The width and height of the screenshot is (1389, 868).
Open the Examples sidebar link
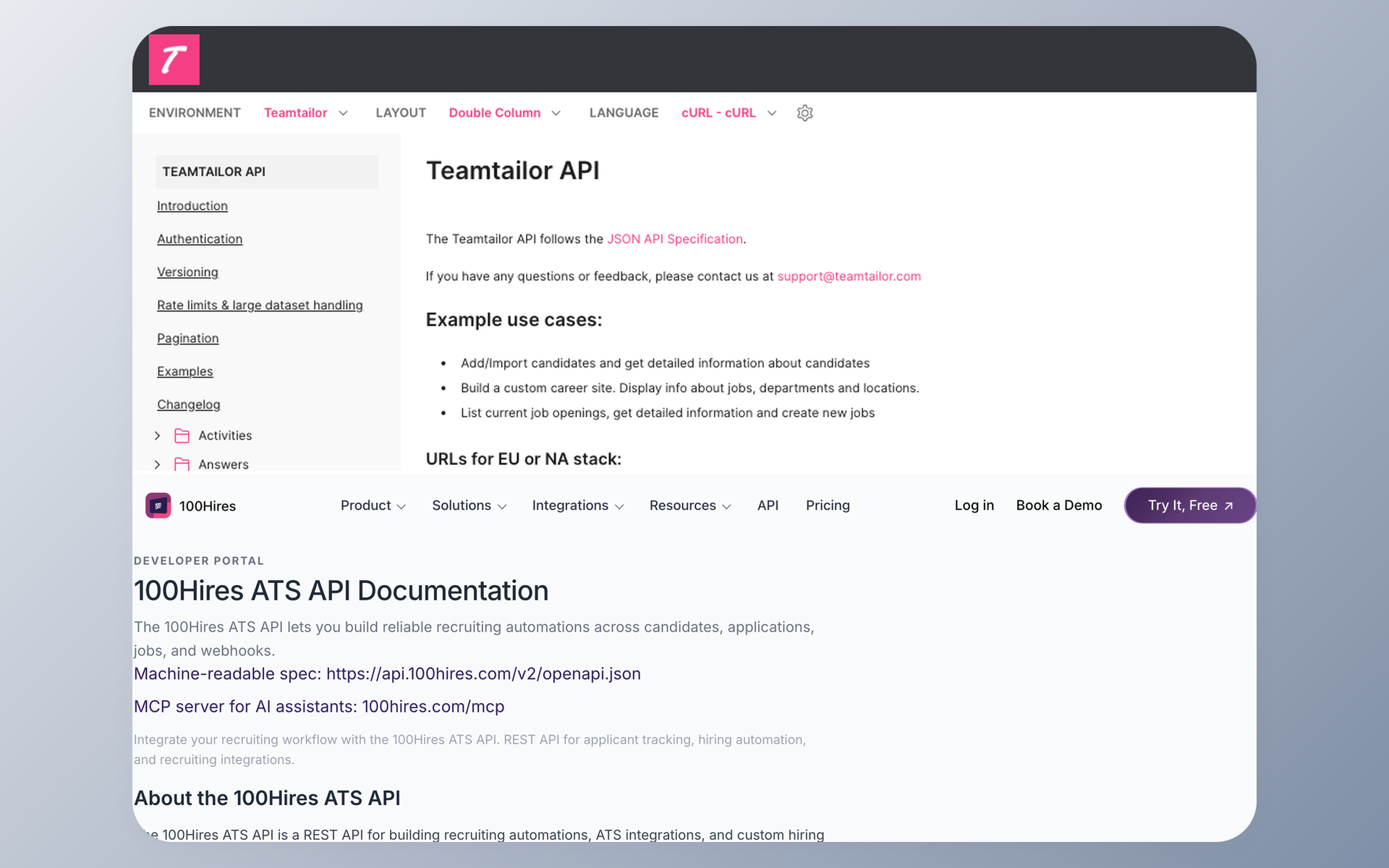click(x=185, y=372)
